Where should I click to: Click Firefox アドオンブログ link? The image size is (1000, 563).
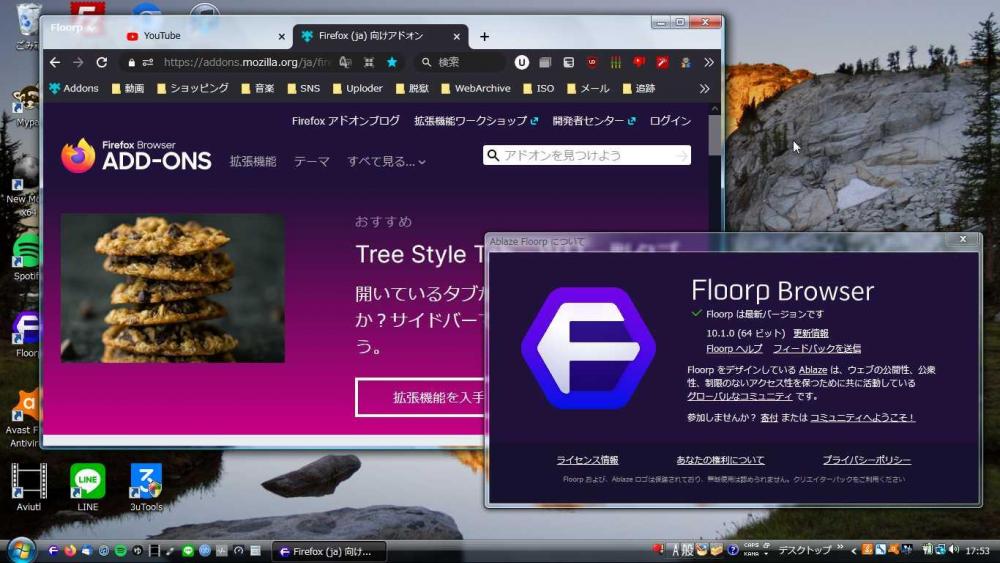click(x=346, y=121)
